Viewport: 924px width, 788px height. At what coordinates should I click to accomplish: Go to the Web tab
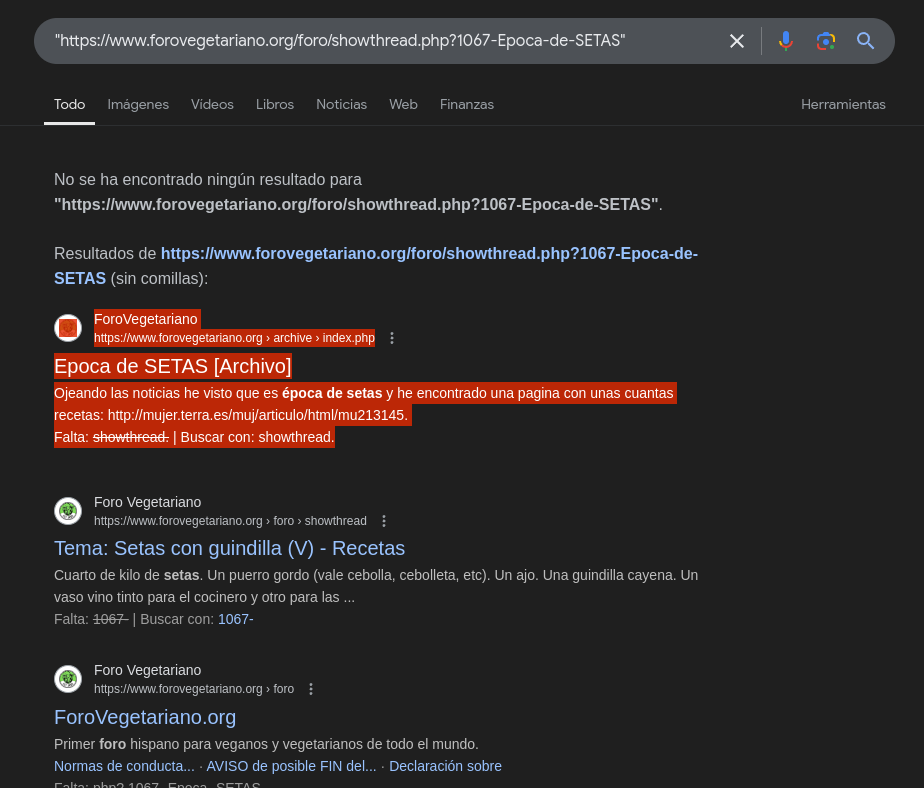(x=403, y=104)
